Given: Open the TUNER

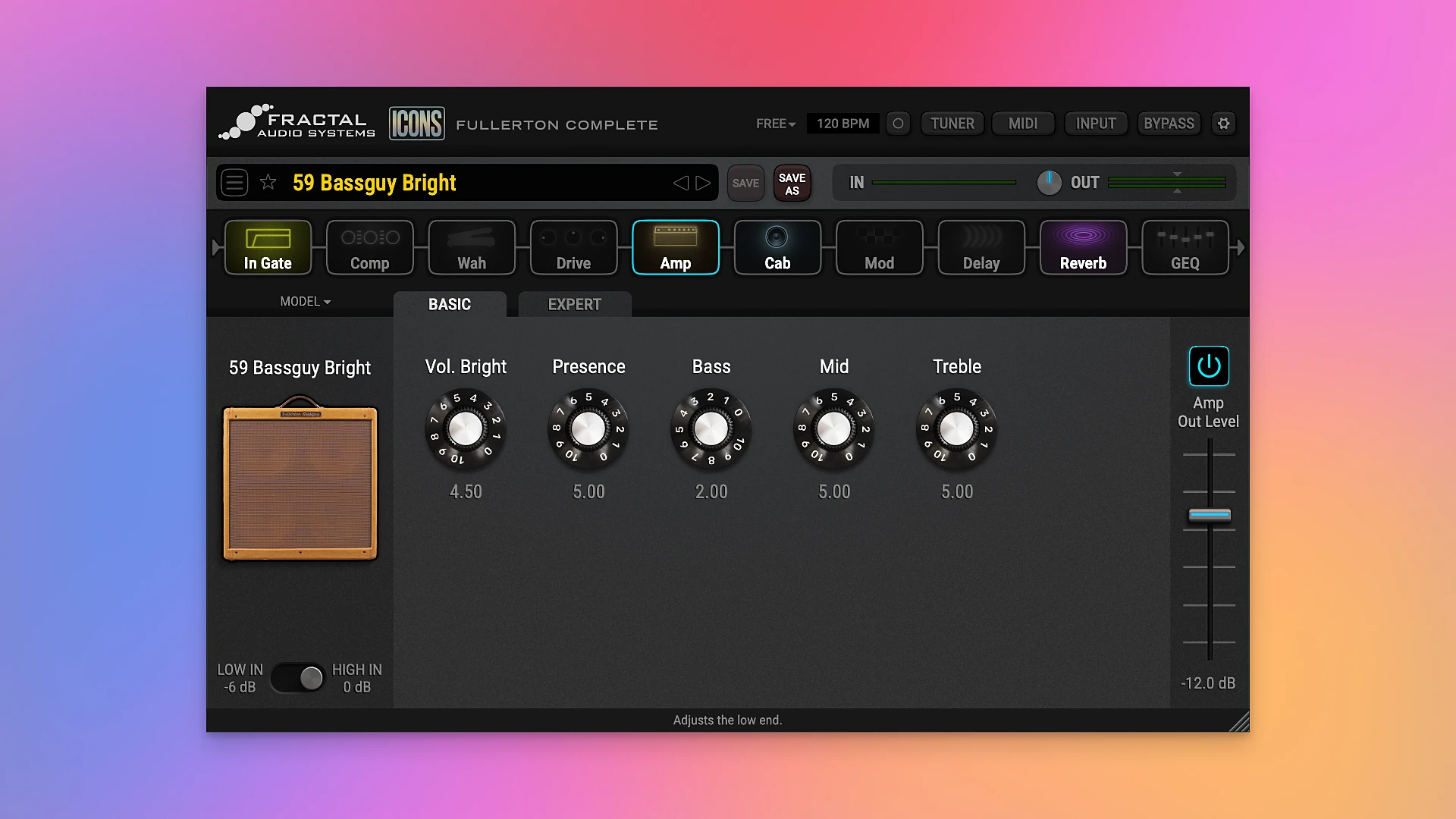Looking at the screenshot, I should 952,123.
